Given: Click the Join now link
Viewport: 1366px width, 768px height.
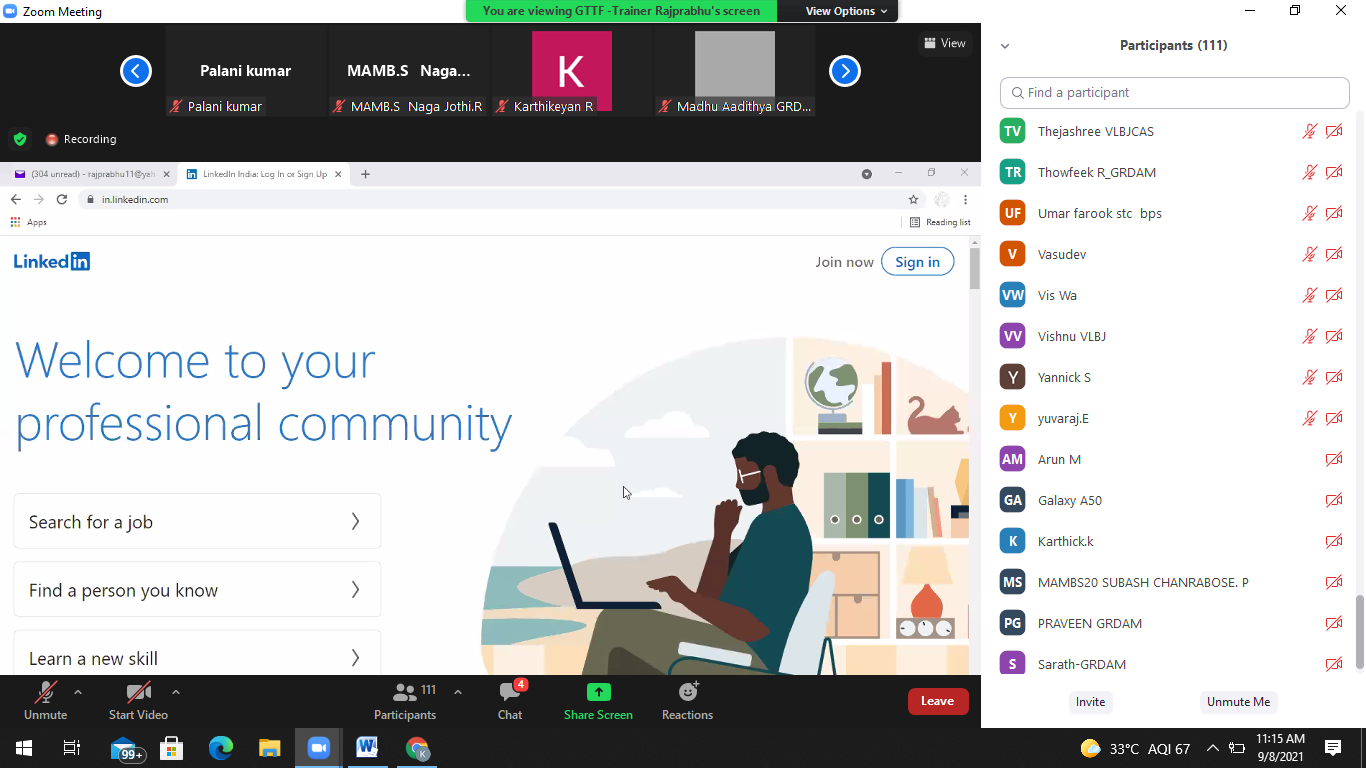Looking at the screenshot, I should click(x=844, y=262).
